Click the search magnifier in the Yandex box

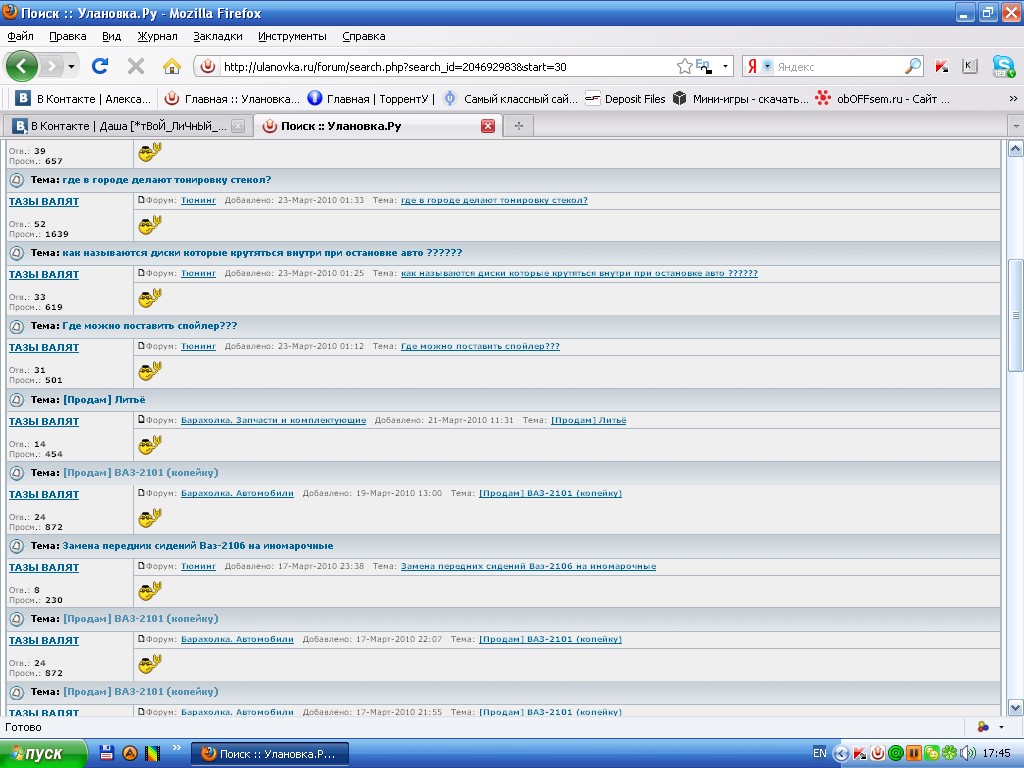(x=913, y=66)
